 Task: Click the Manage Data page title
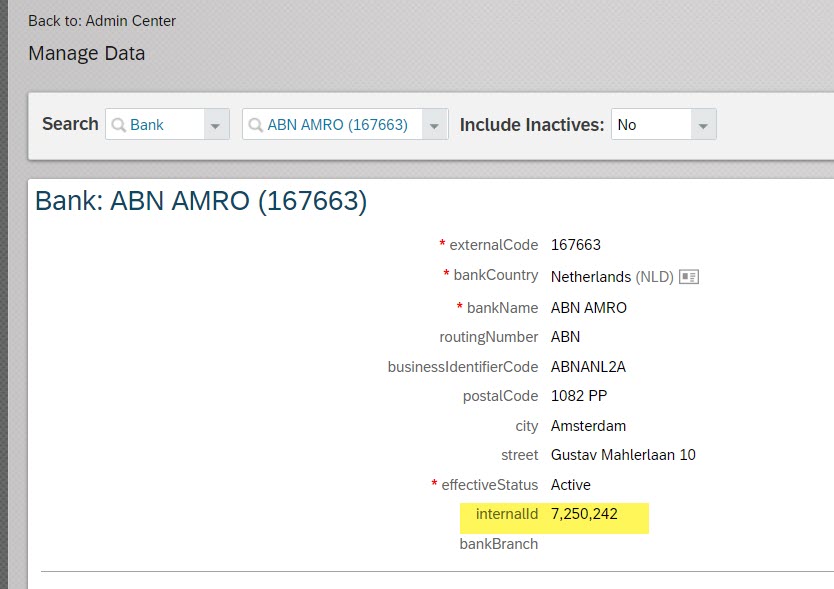[x=87, y=53]
